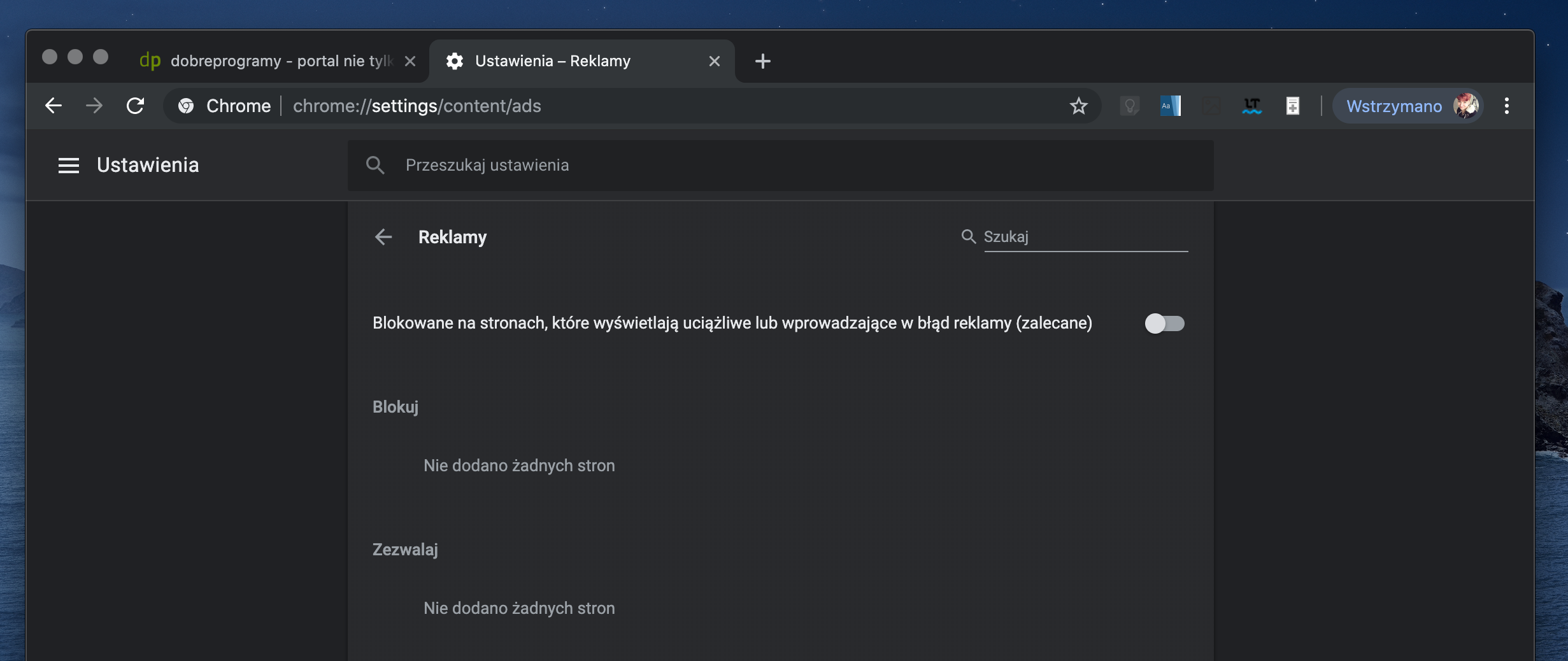Image resolution: width=1568 pixels, height=661 pixels.
Task: Focus the Szukaj site search field
Action: (1085, 237)
